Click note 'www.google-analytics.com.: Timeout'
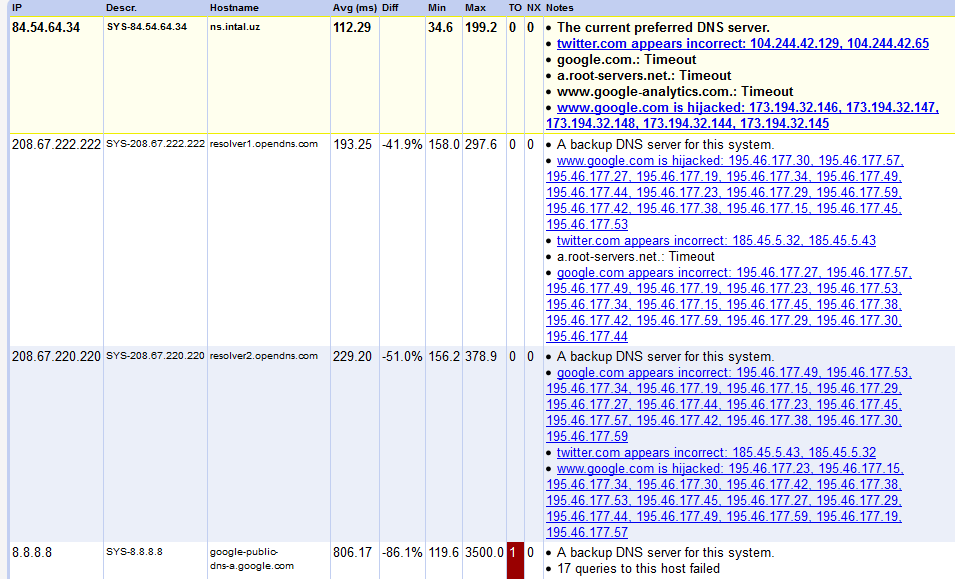This screenshot has width=955, height=579. point(675,91)
